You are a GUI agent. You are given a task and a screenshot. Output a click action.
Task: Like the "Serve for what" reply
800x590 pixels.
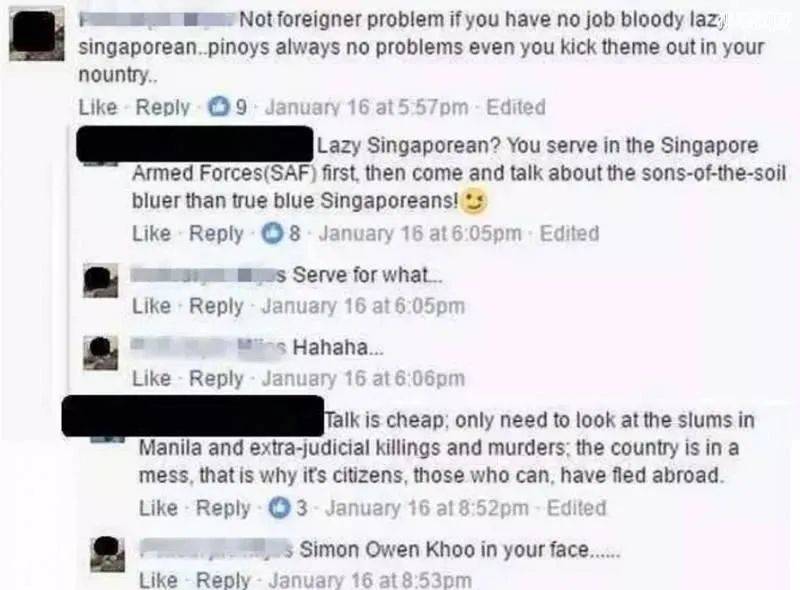click(152, 306)
